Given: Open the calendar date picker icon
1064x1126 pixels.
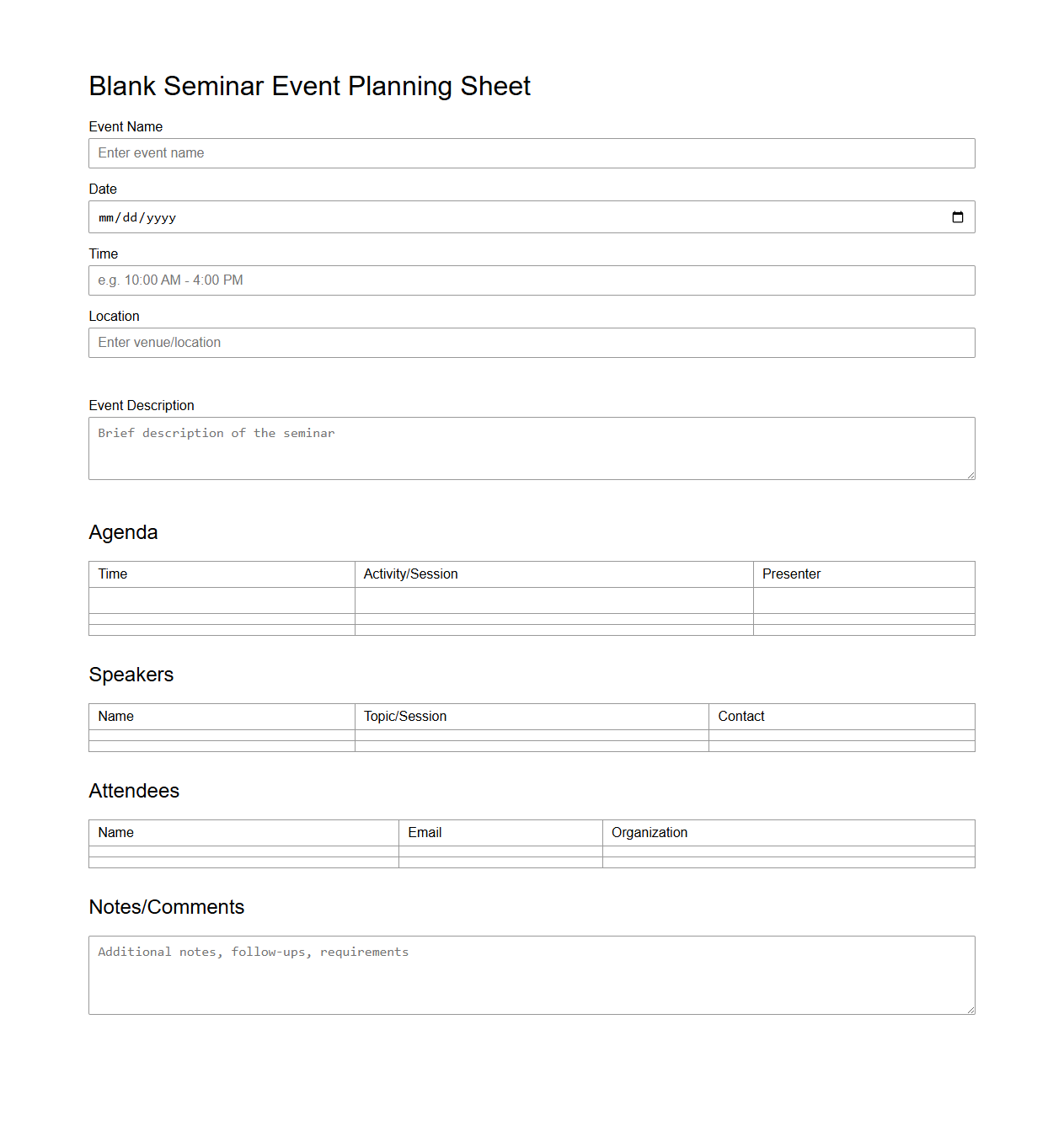Looking at the screenshot, I should tap(958, 216).
